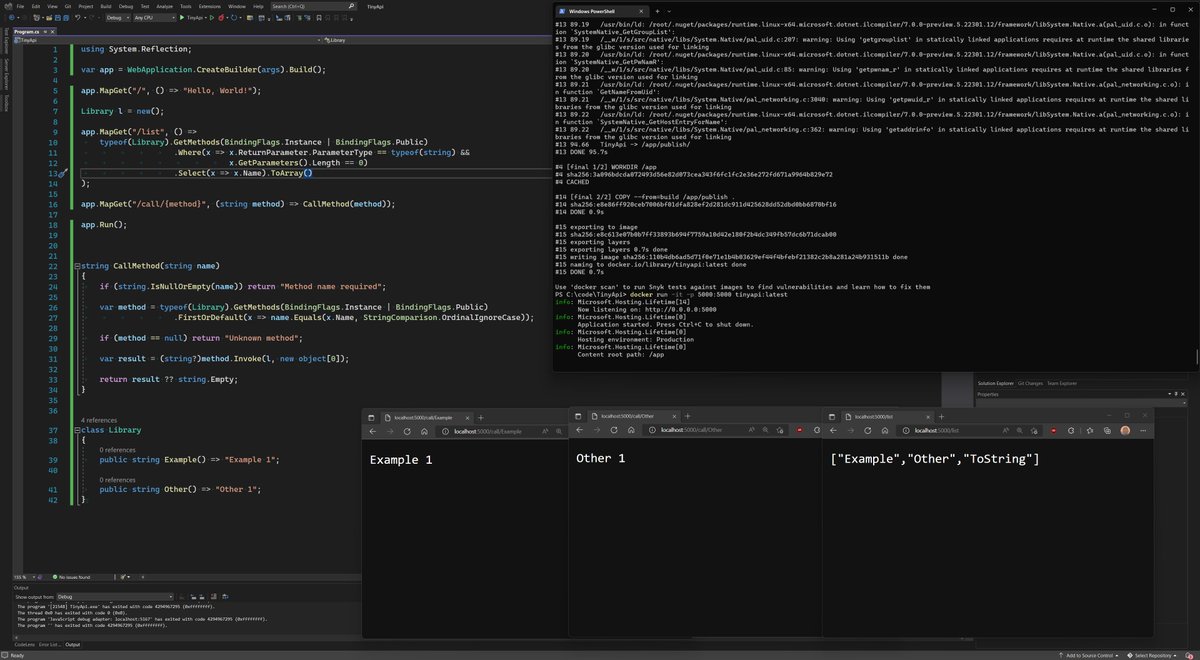Image resolution: width=1200 pixels, height=660 pixels.
Task: Reload the localhost:5000/list page
Action: click(x=867, y=430)
